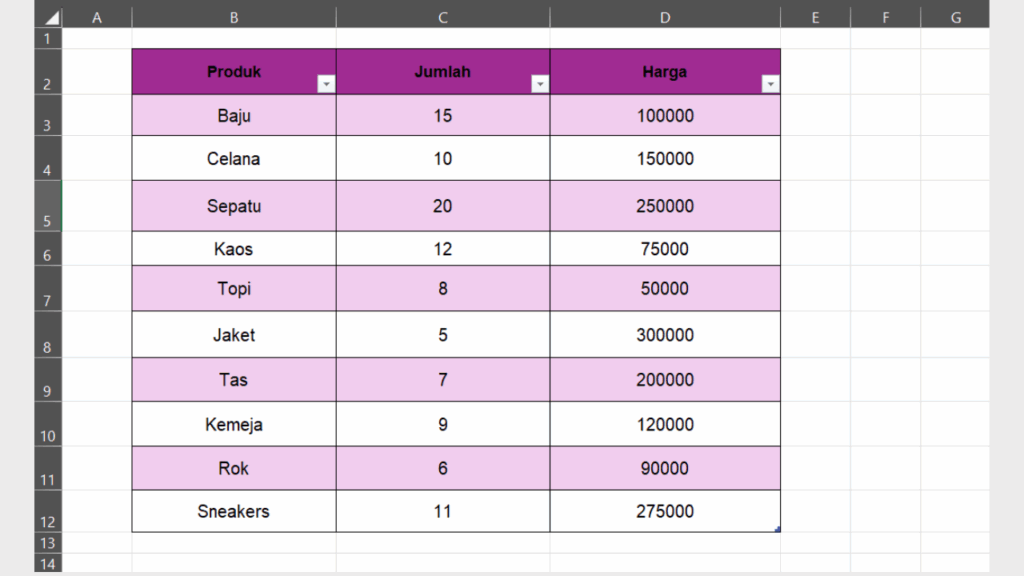This screenshot has width=1024, height=576.
Task: Open the Jumlah column filter dropdown
Action: click(x=540, y=84)
